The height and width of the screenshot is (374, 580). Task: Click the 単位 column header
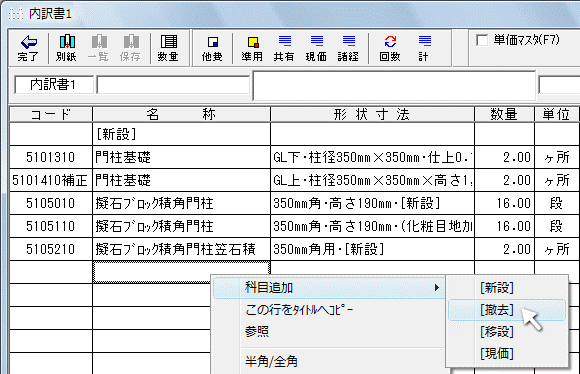pos(557,115)
